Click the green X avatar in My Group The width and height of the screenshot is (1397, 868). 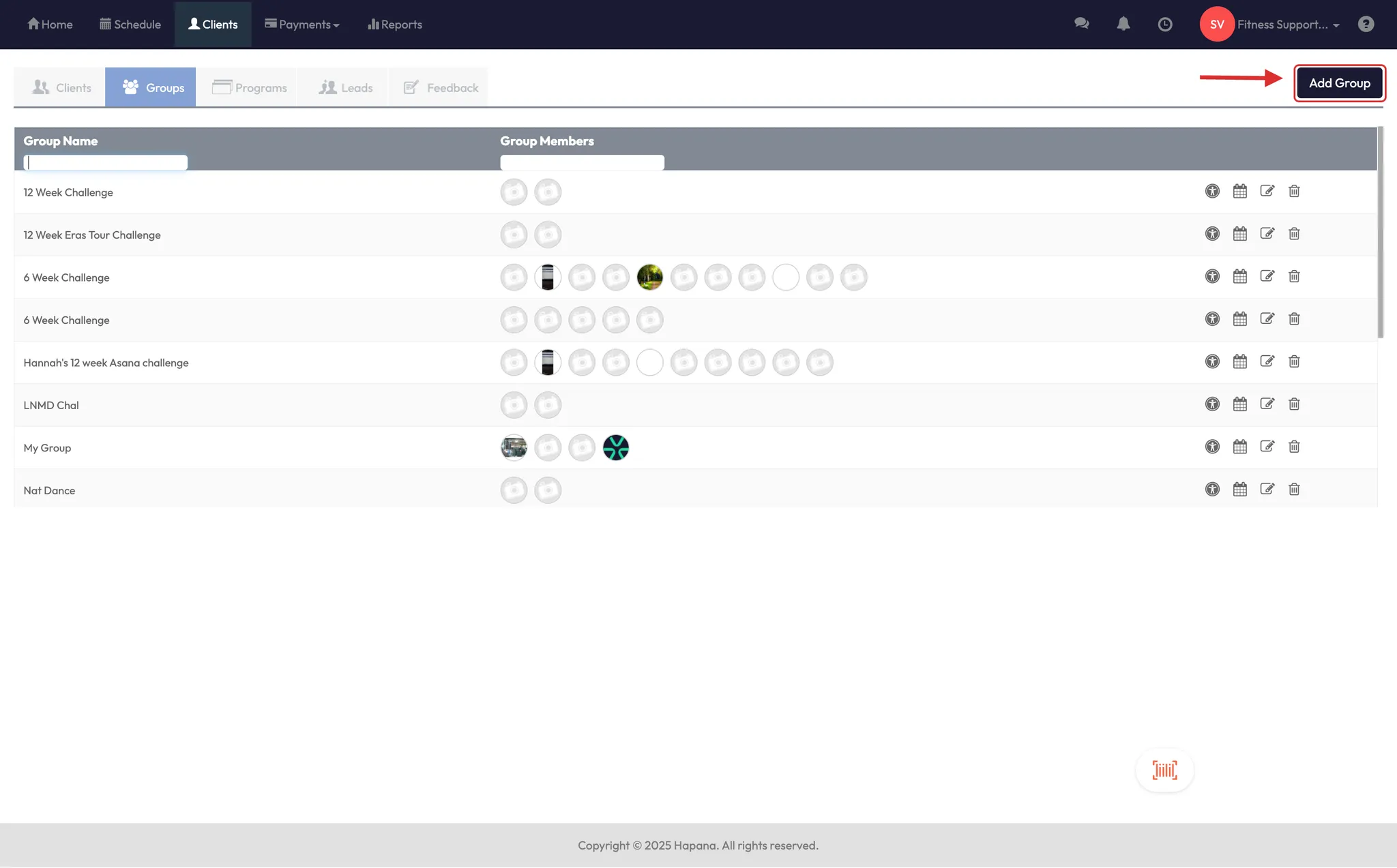[x=615, y=448]
